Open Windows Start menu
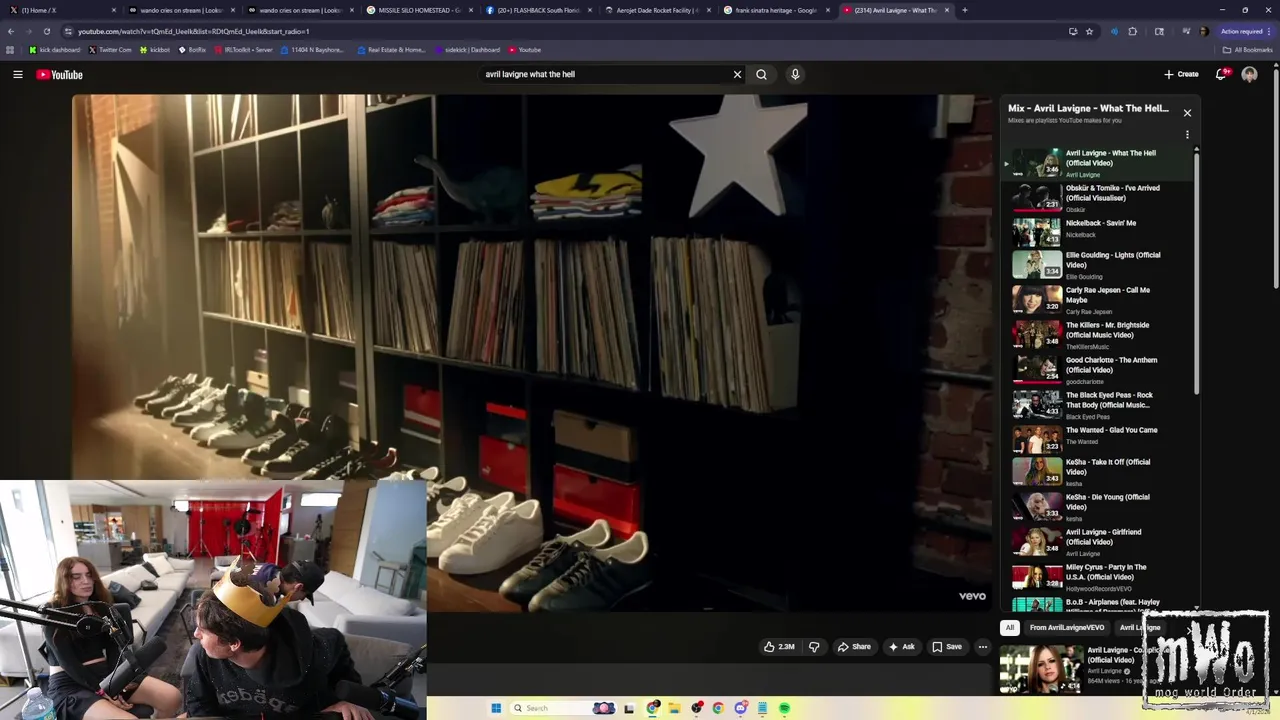This screenshot has width=1280, height=720. [x=495, y=708]
